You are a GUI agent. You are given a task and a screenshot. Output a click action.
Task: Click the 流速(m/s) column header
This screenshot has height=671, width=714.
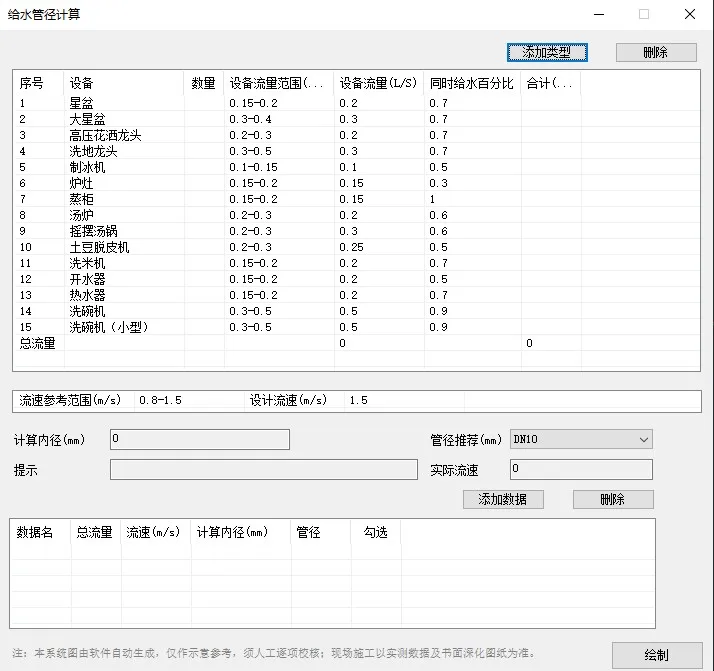156,532
